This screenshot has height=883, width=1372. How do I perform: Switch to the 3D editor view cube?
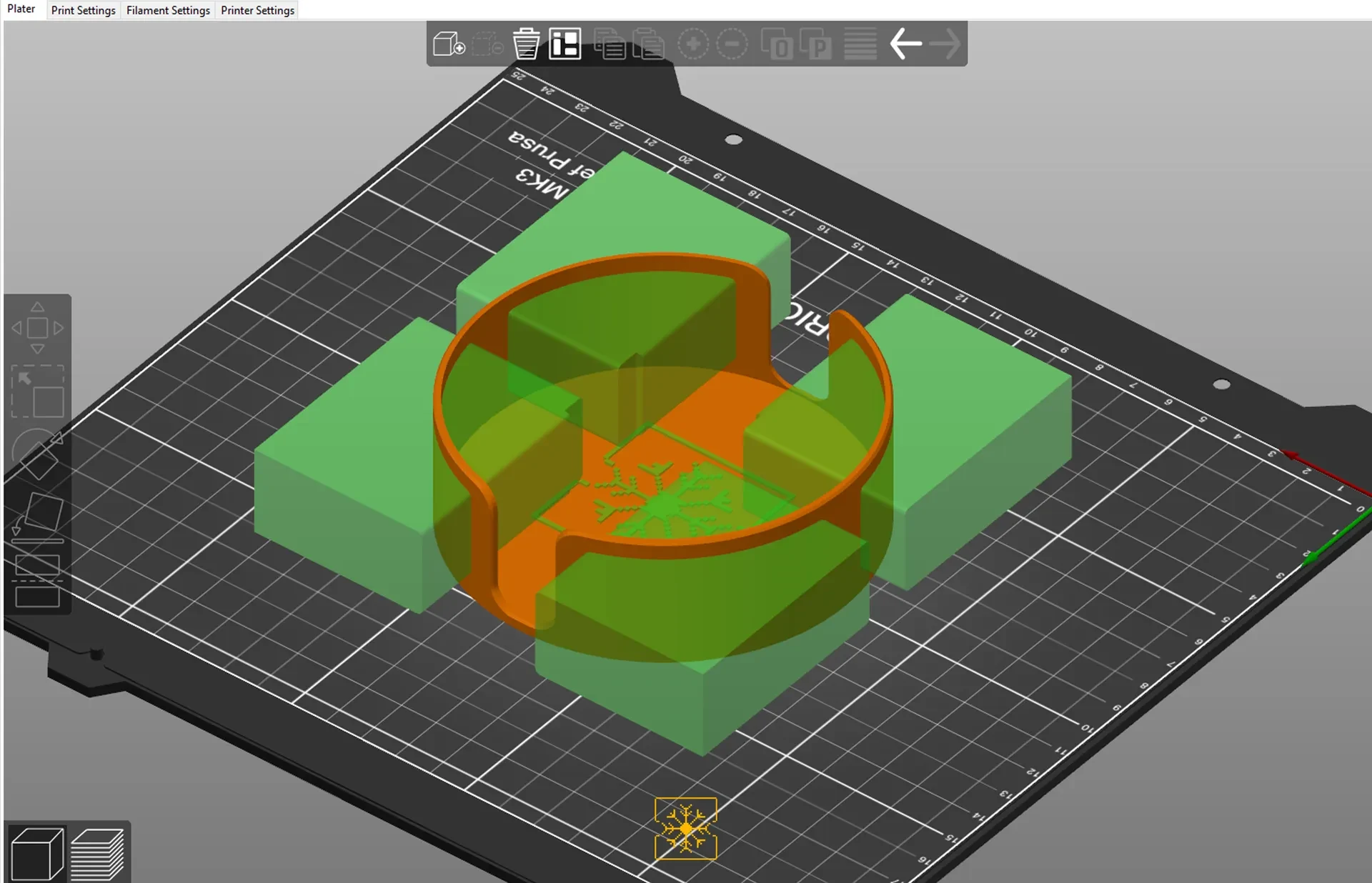[x=37, y=854]
